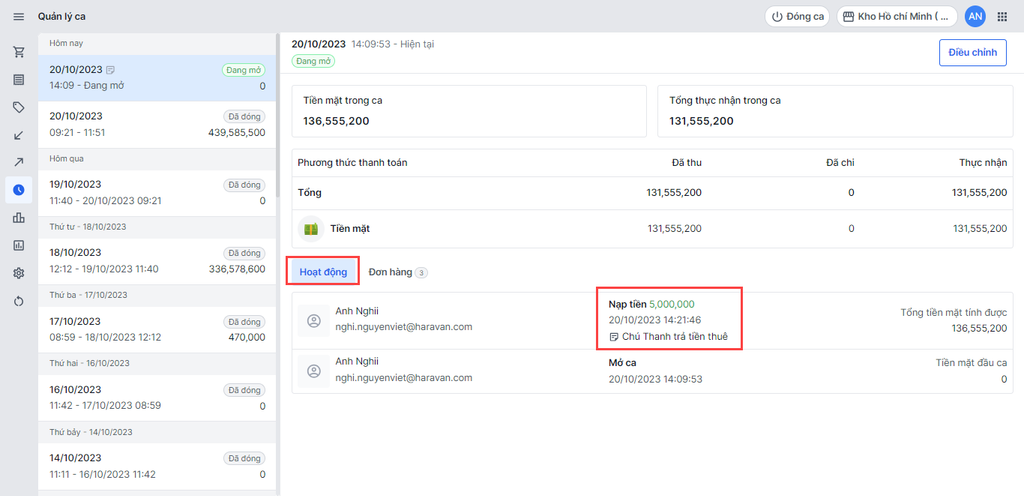The width and height of the screenshot is (1024, 496).
Task: Click the Đóng ca button
Action: tap(798, 17)
